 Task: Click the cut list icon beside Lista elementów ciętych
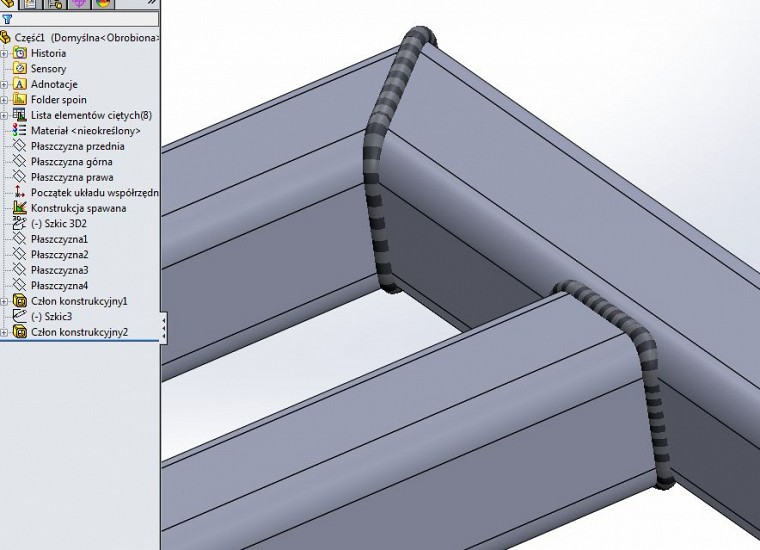point(20,115)
